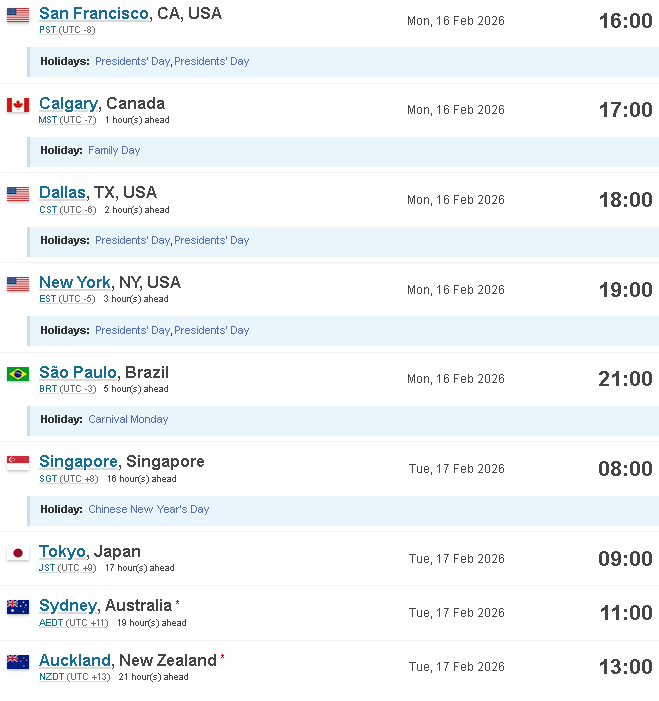Open the Family Day holiday link

[114, 150]
